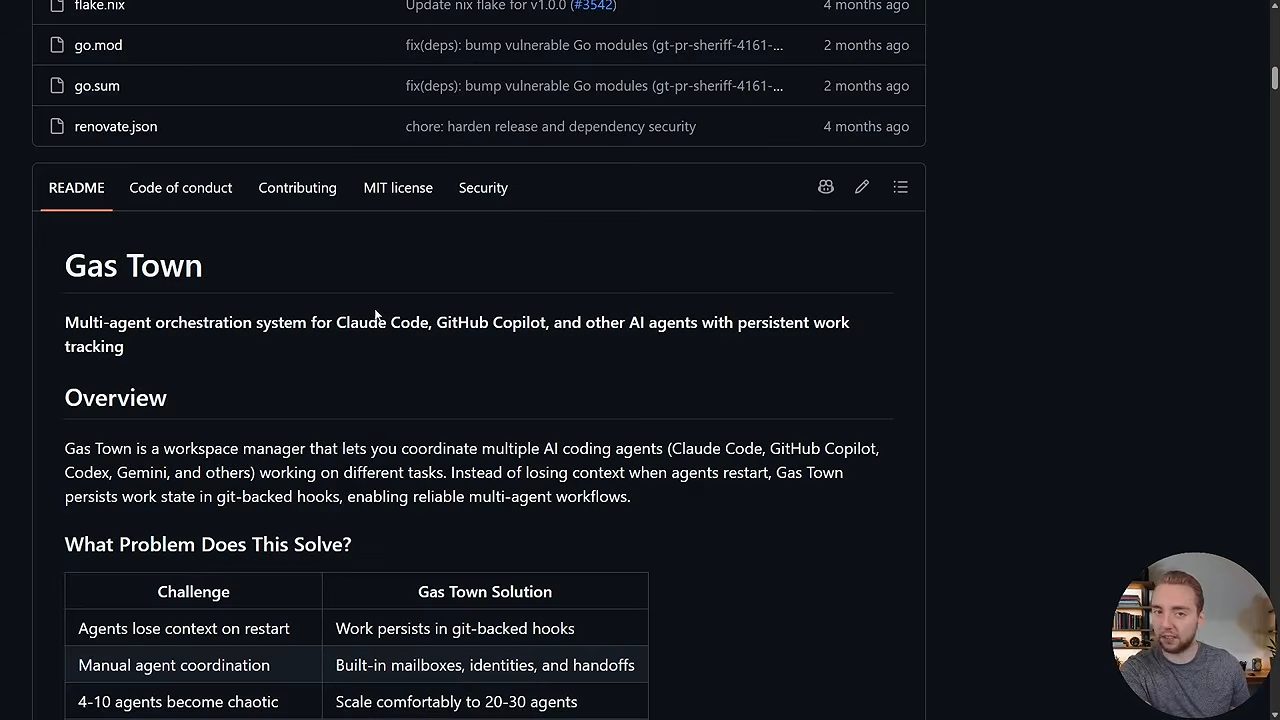
Task: Open the Security tab
Action: click(x=483, y=187)
